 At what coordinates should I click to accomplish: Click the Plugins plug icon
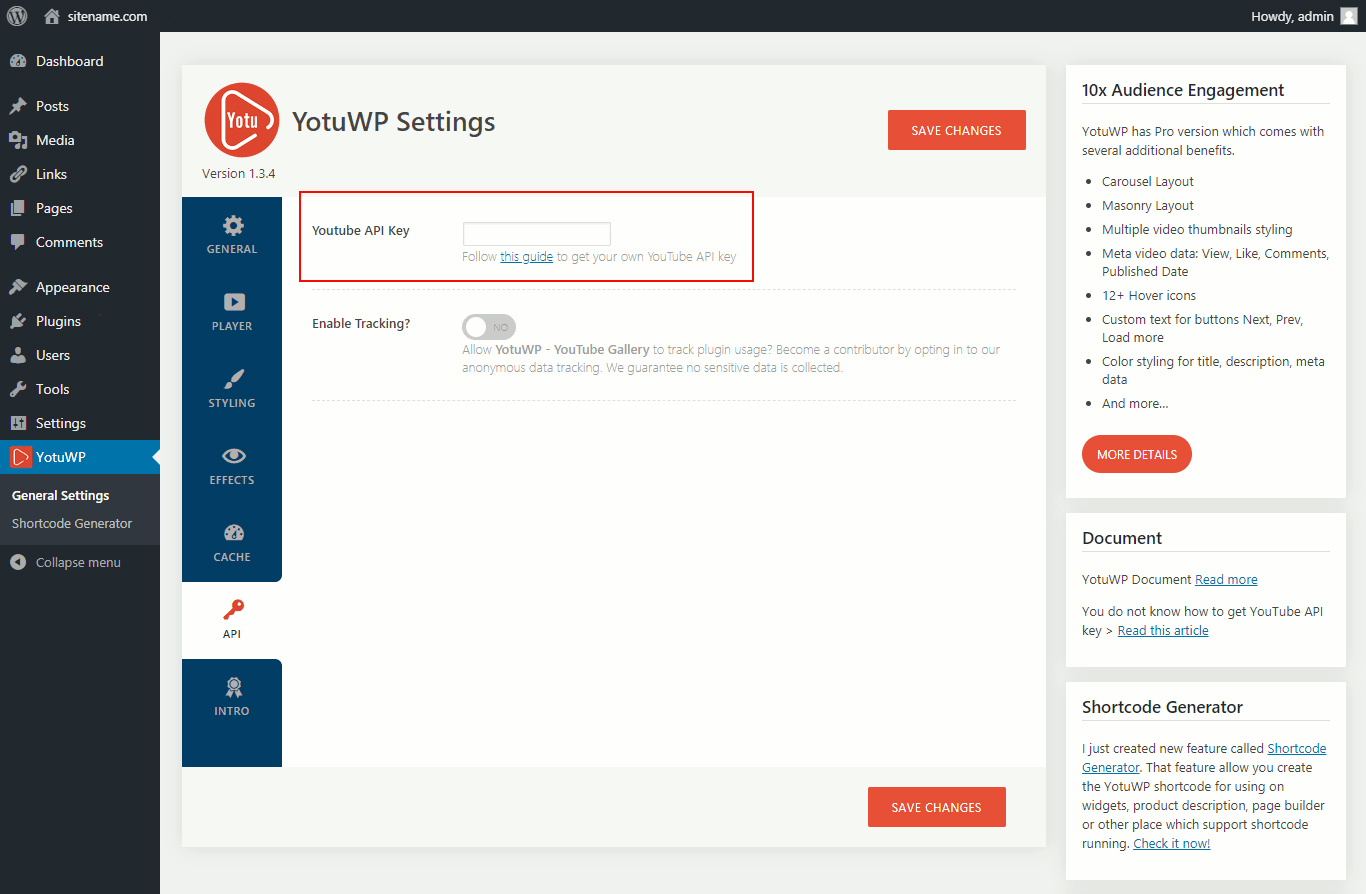click(18, 321)
